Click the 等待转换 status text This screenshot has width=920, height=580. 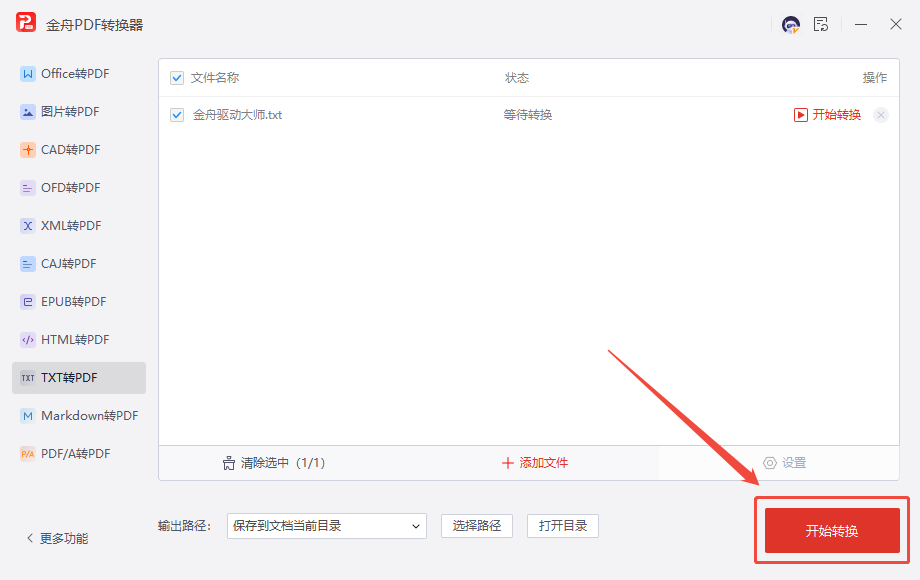click(x=527, y=115)
